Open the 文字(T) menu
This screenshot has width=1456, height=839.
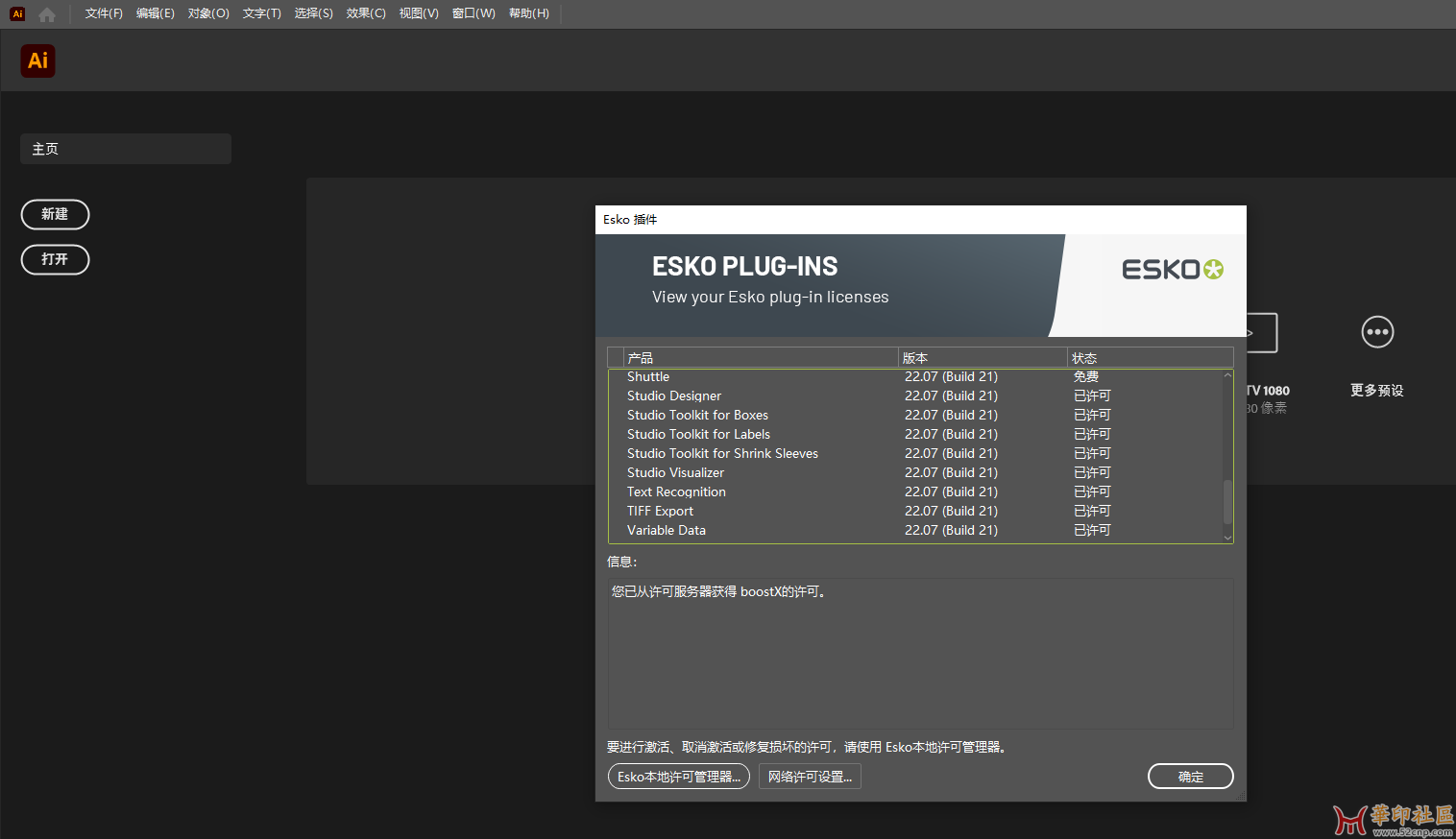point(261,13)
